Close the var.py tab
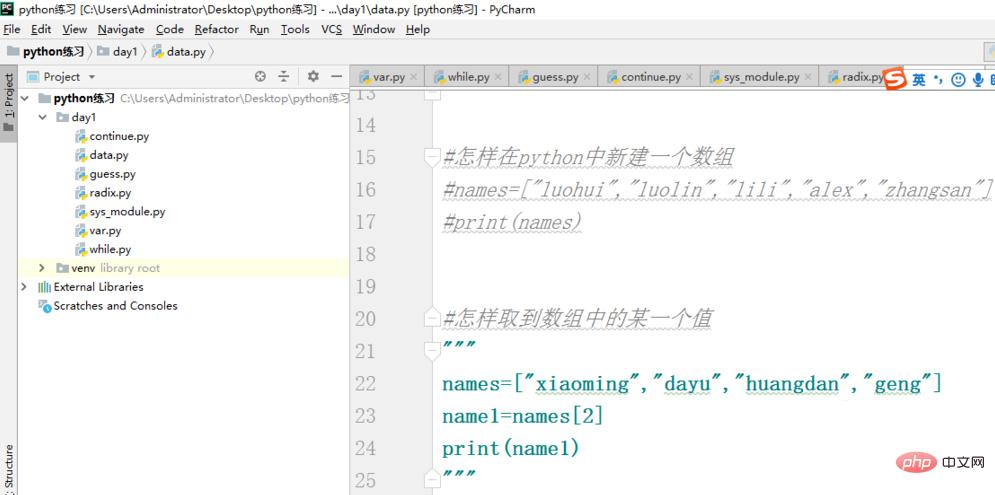 point(414,77)
